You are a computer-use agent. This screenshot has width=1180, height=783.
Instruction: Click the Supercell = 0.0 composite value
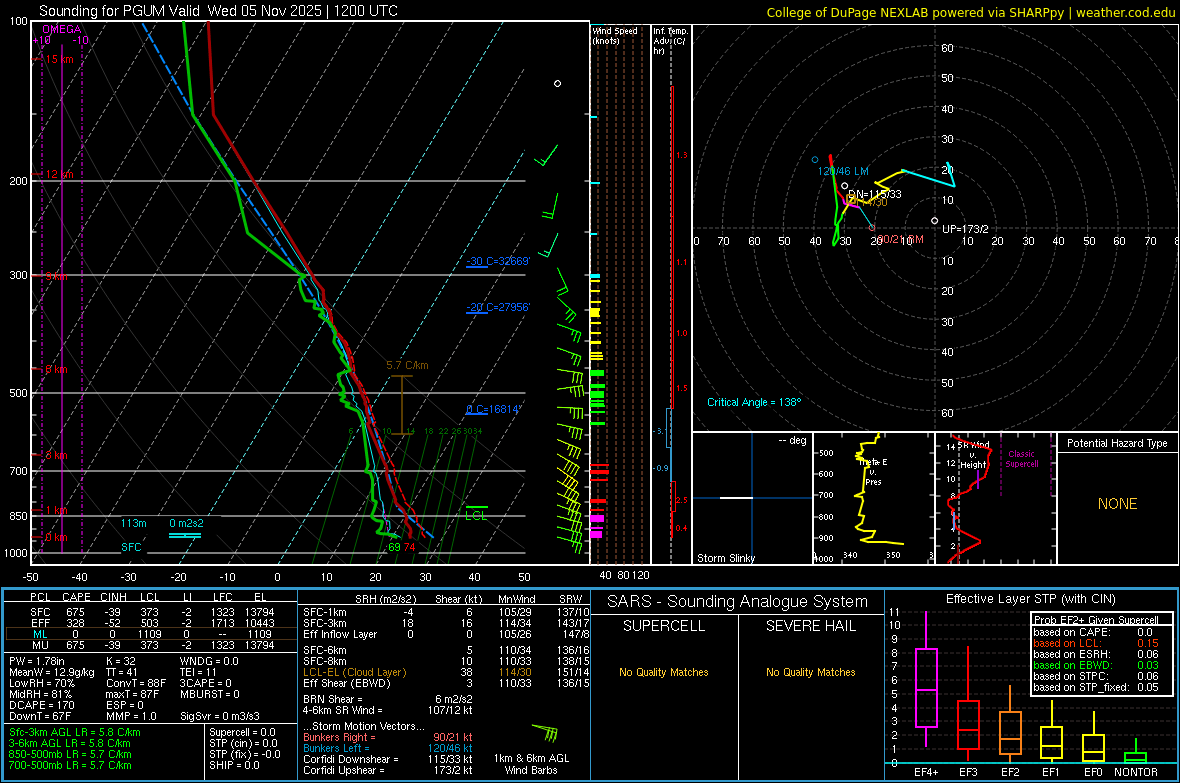coord(242,733)
